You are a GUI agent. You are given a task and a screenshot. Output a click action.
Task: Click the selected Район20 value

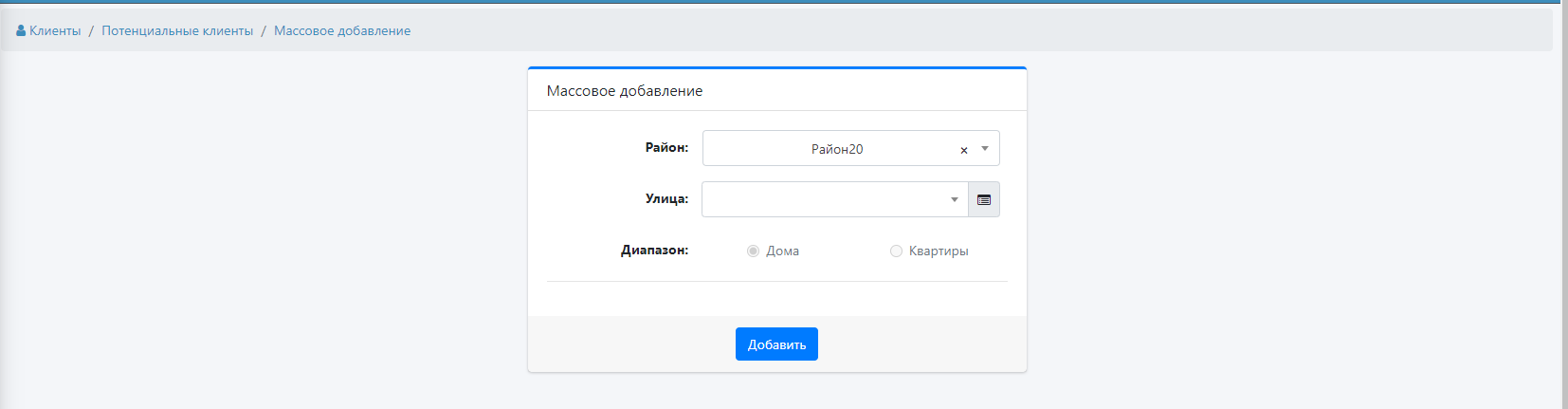(836, 149)
